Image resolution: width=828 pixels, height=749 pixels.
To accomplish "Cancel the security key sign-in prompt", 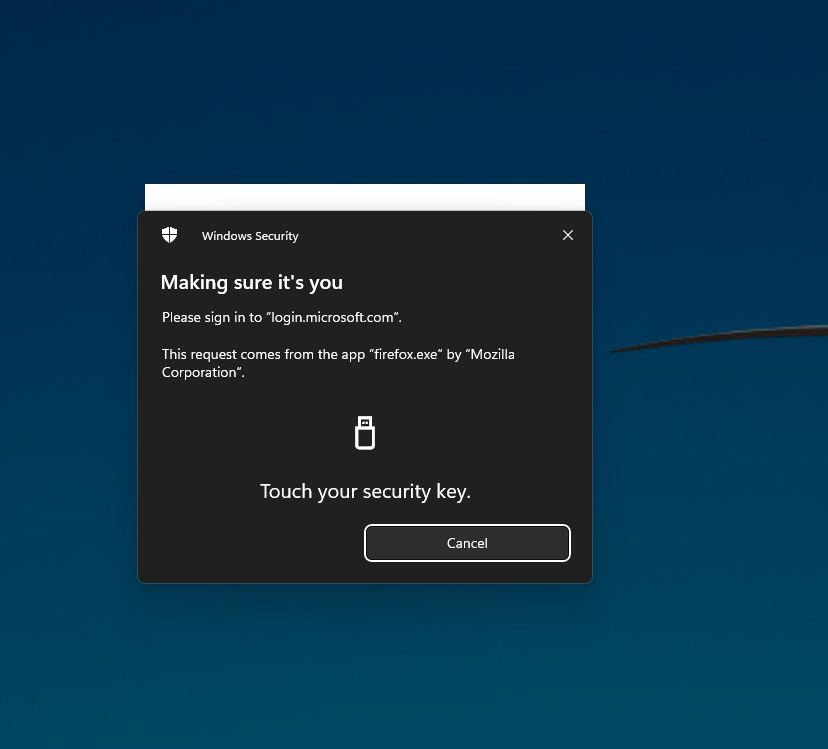I will [x=467, y=543].
